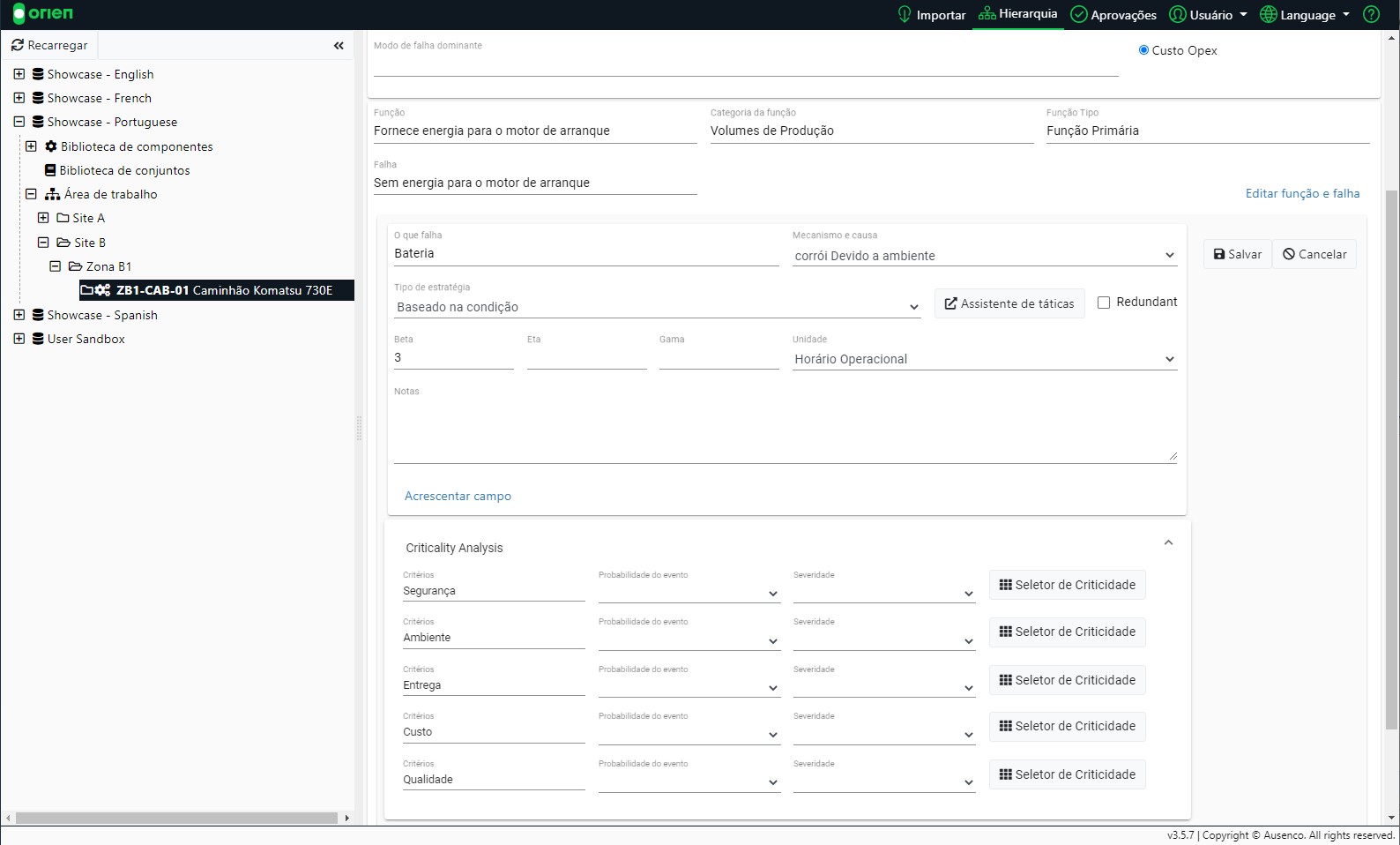1400x845 pixels.
Task: Click the Showcase - English database icon
Action: click(x=38, y=74)
